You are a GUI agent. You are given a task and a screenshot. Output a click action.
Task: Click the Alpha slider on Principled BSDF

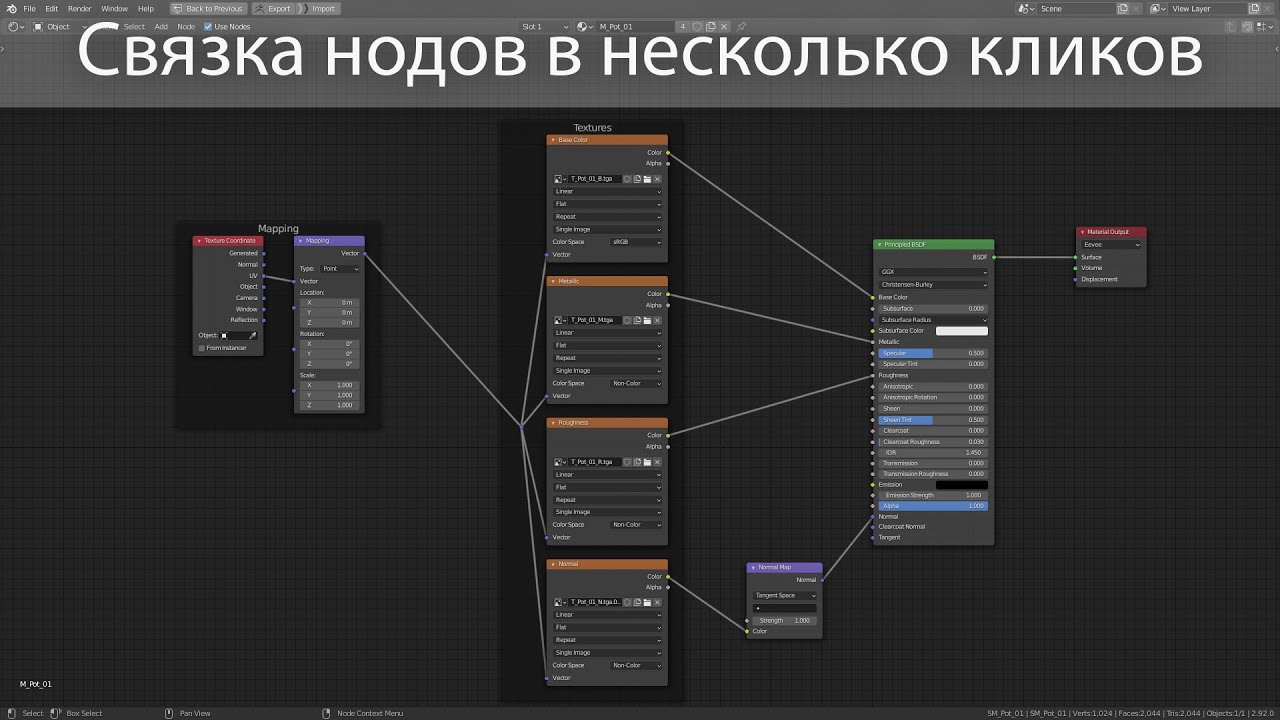tap(932, 506)
